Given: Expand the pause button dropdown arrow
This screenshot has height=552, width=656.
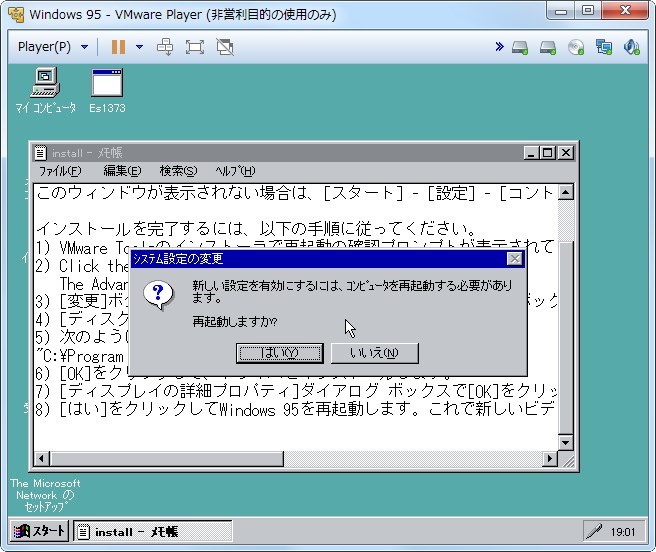Looking at the screenshot, I should pyautogui.click(x=139, y=46).
